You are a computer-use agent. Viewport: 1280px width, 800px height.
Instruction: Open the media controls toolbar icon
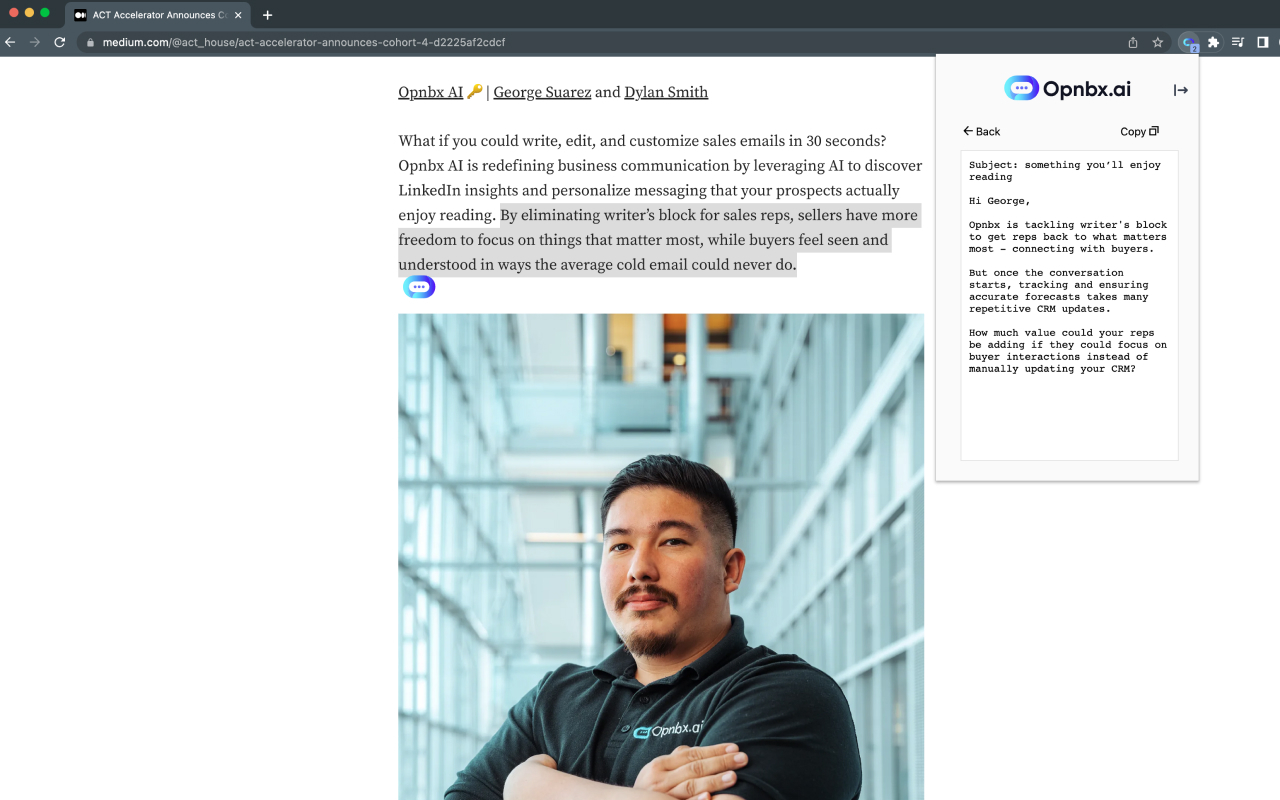(x=1238, y=42)
